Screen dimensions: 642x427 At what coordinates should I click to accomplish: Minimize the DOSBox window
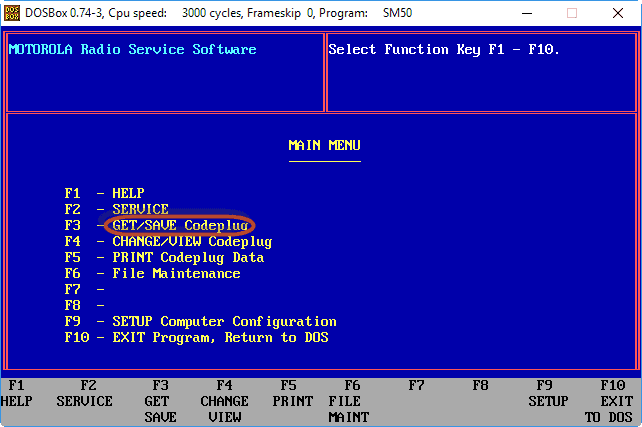pyautogui.click(x=527, y=14)
